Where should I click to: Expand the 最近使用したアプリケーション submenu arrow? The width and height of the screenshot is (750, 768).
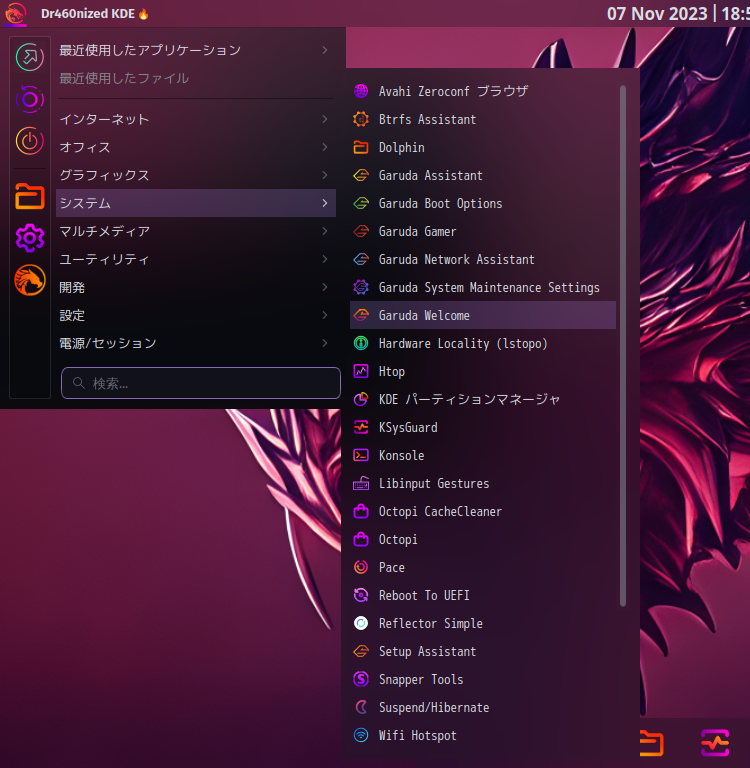point(325,50)
